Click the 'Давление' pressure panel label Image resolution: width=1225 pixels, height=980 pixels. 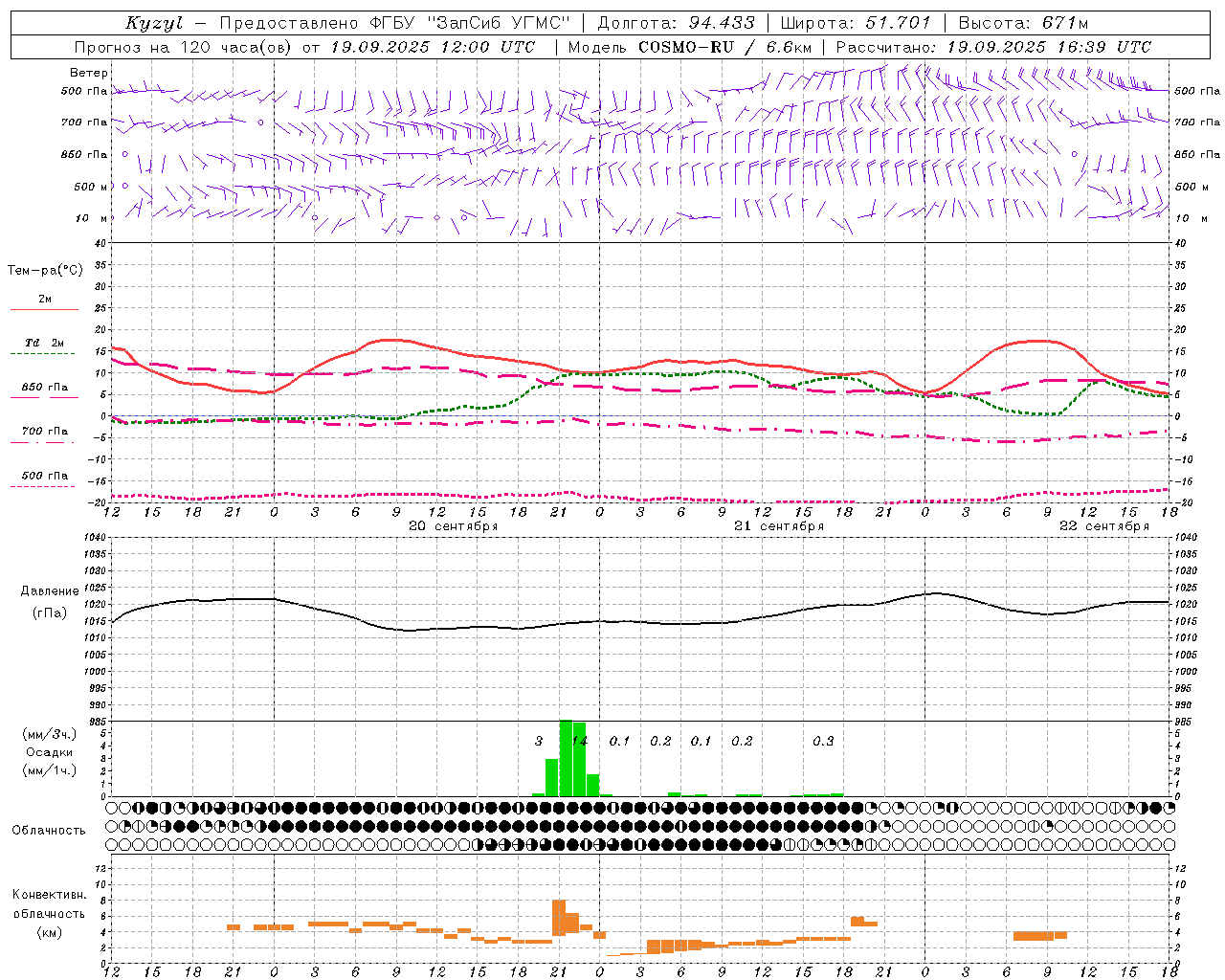point(50,591)
